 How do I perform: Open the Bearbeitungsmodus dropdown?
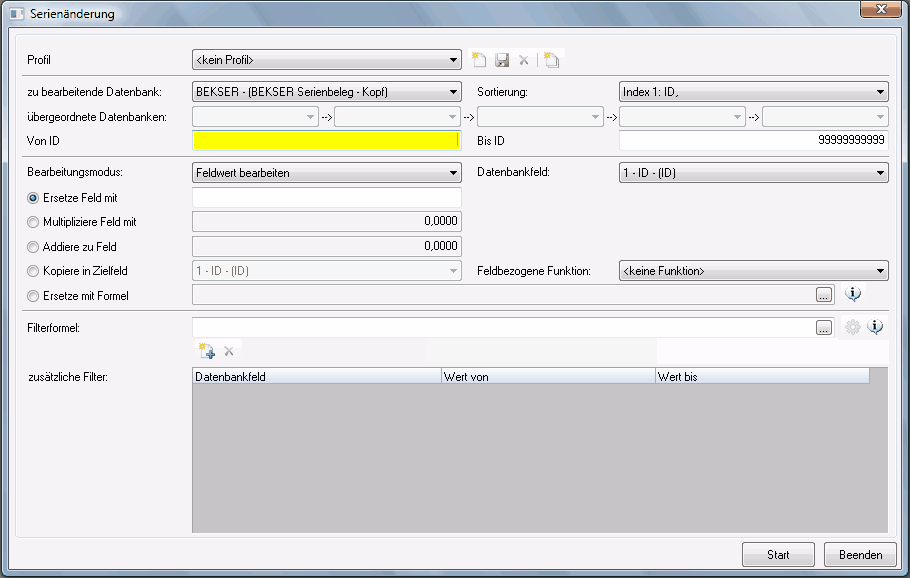pyautogui.click(x=326, y=173)
